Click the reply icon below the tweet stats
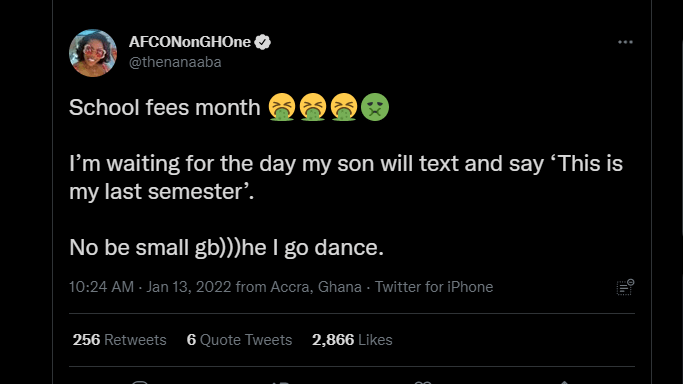The height and width of the screenshot is (384, 683). tap(140, 382)
